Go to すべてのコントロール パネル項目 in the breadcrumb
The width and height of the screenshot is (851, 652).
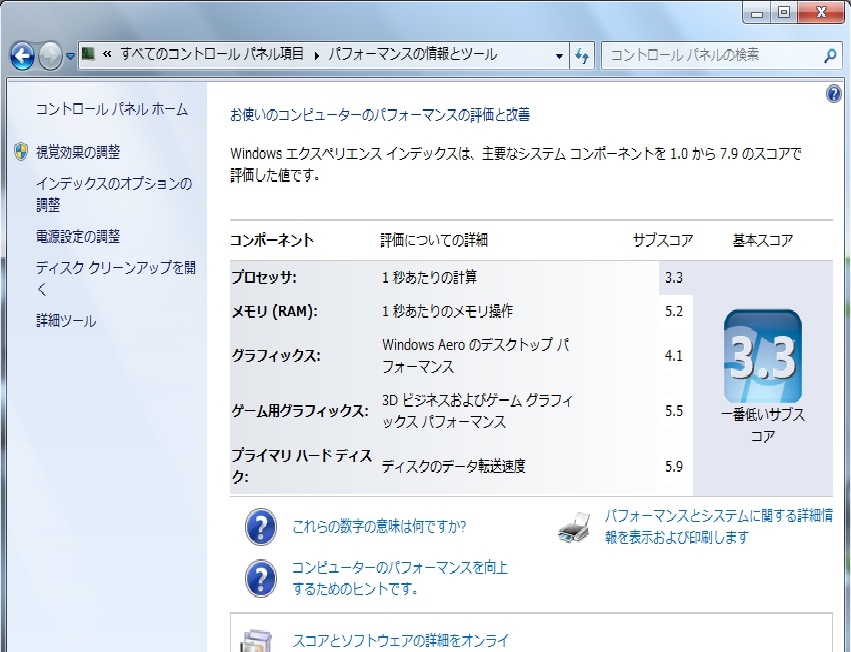pyautogui.click(x=211, y=55)
